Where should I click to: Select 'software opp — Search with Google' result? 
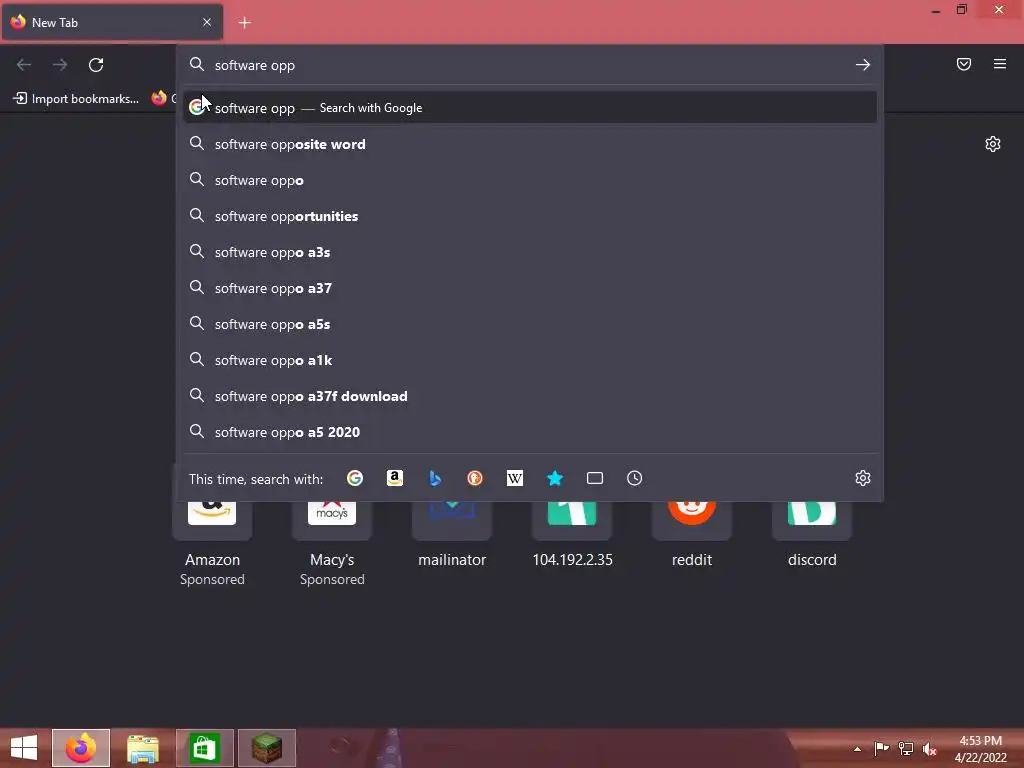point(530,108)
